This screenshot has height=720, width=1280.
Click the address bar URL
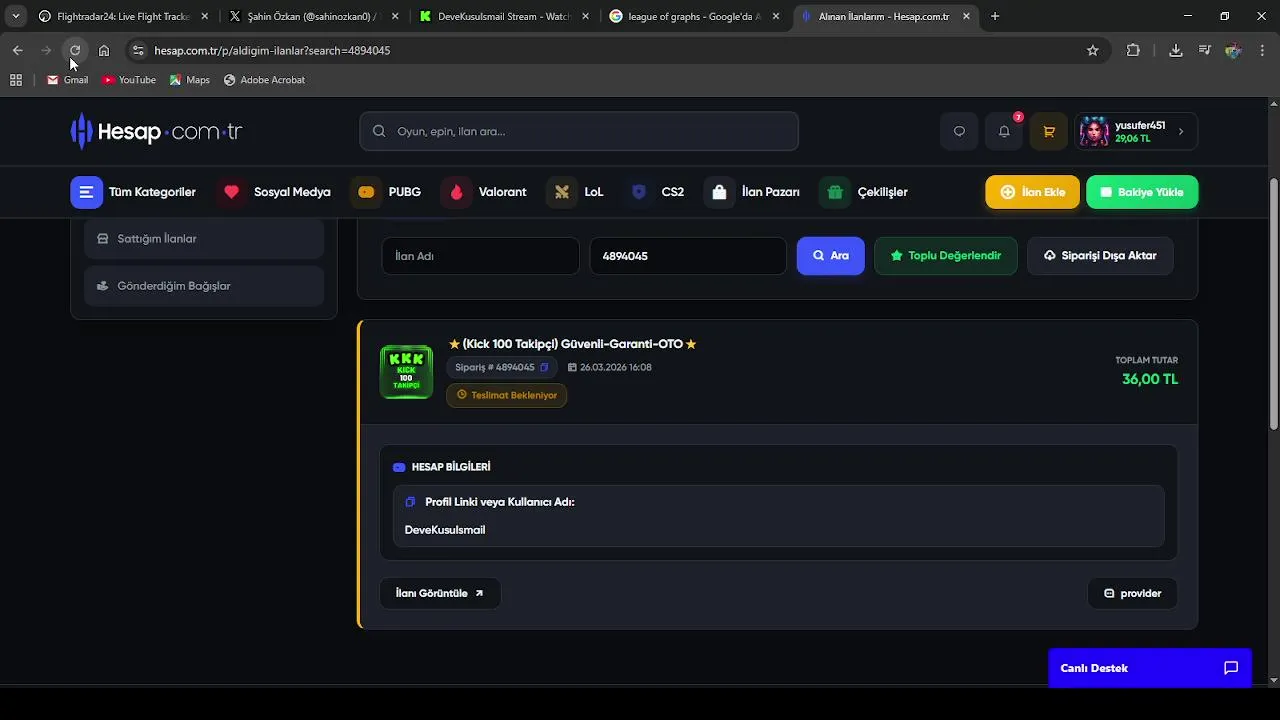click(x=272, y=50)
